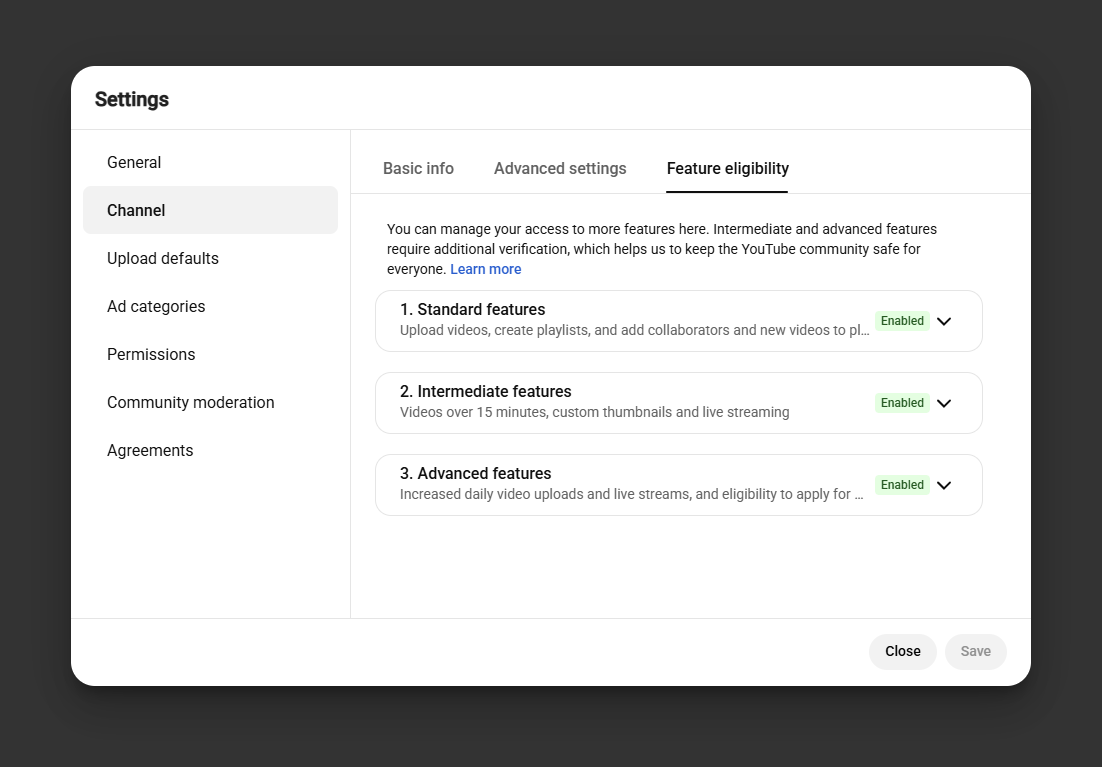Switch to the Basic info tab
This screenshot has width=1102, height=767.
coord(418,169)
